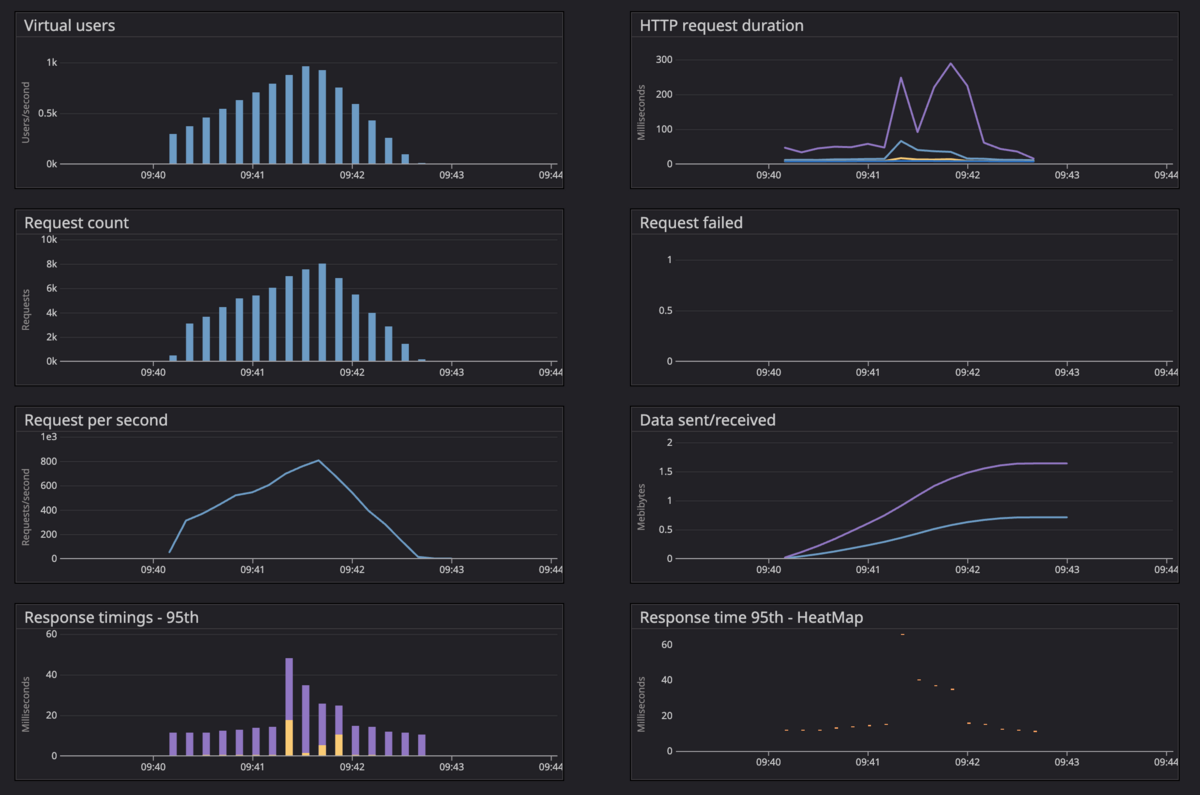1200x795 pixels.
Task: Select the Request count panel title
Action: click(76, 223)
